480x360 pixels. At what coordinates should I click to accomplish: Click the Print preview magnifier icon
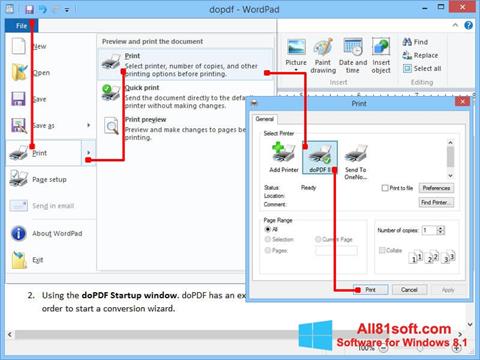(111, 126)
